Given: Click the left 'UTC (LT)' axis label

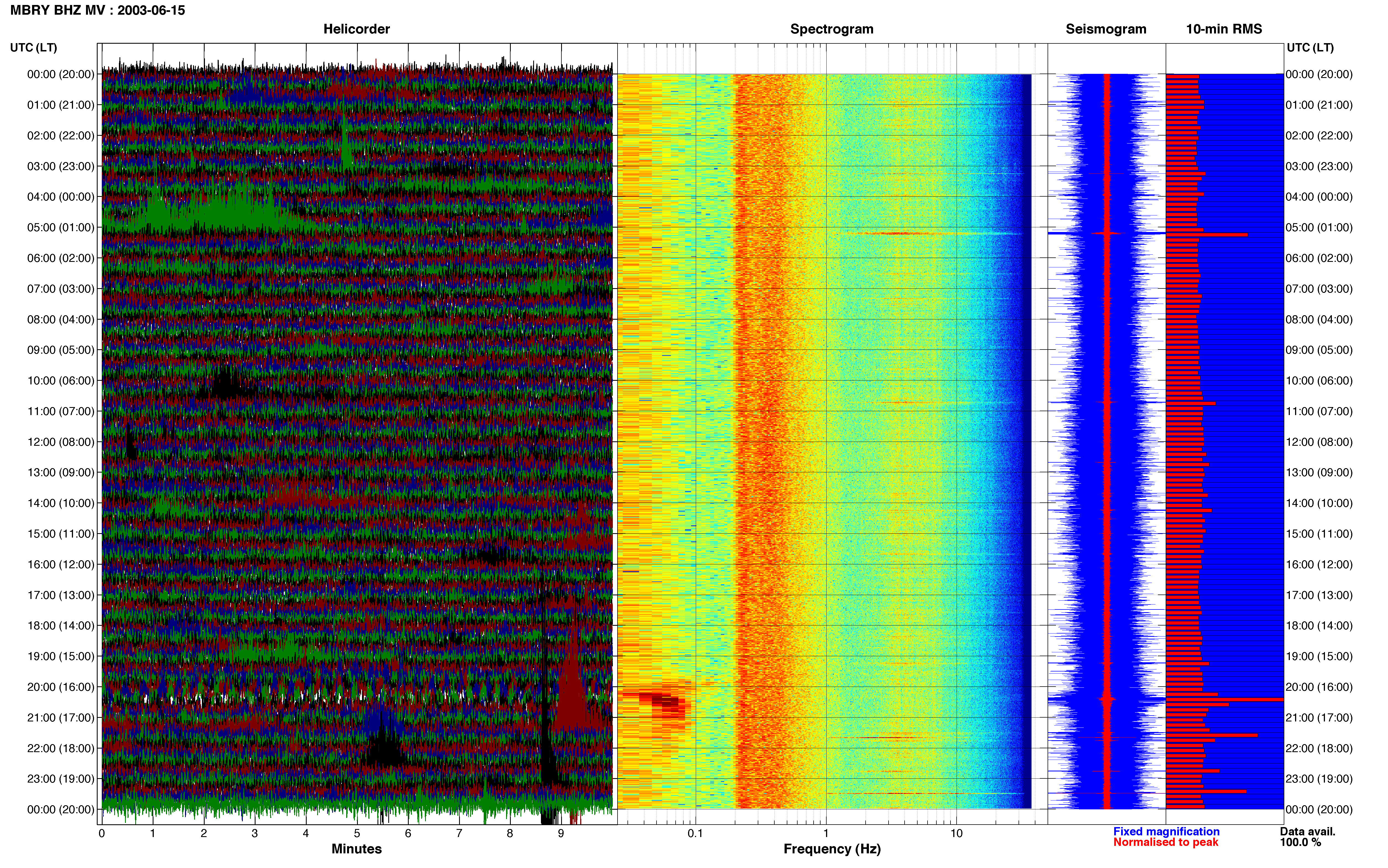Looking at the screenshot, I should coord(34,48).
